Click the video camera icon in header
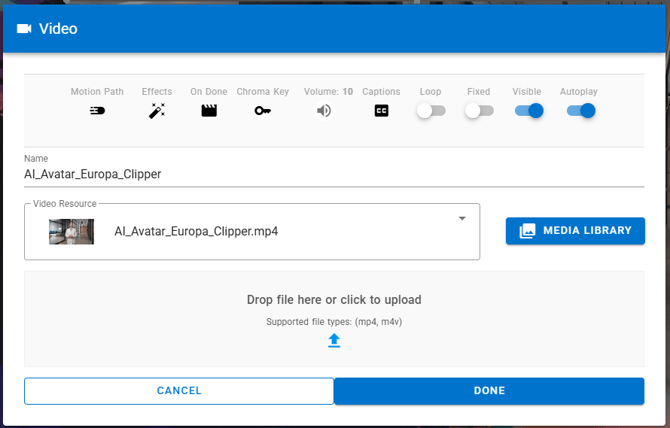This screenshot has height=428, width=670. (24, 29)
